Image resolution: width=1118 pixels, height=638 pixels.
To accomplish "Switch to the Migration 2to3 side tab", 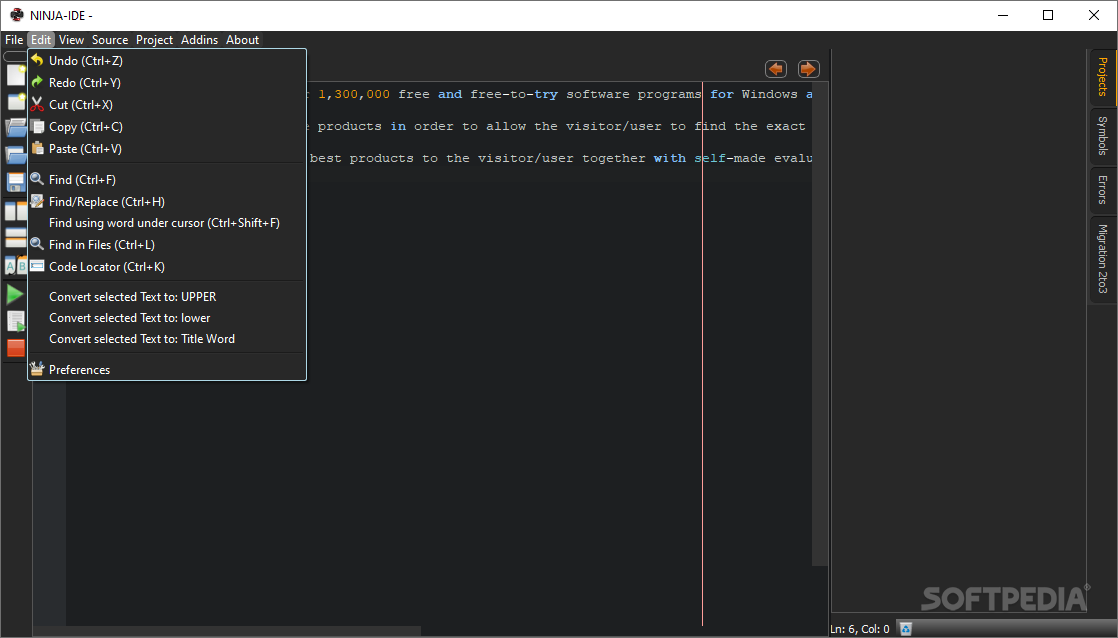I will 1102,259.
